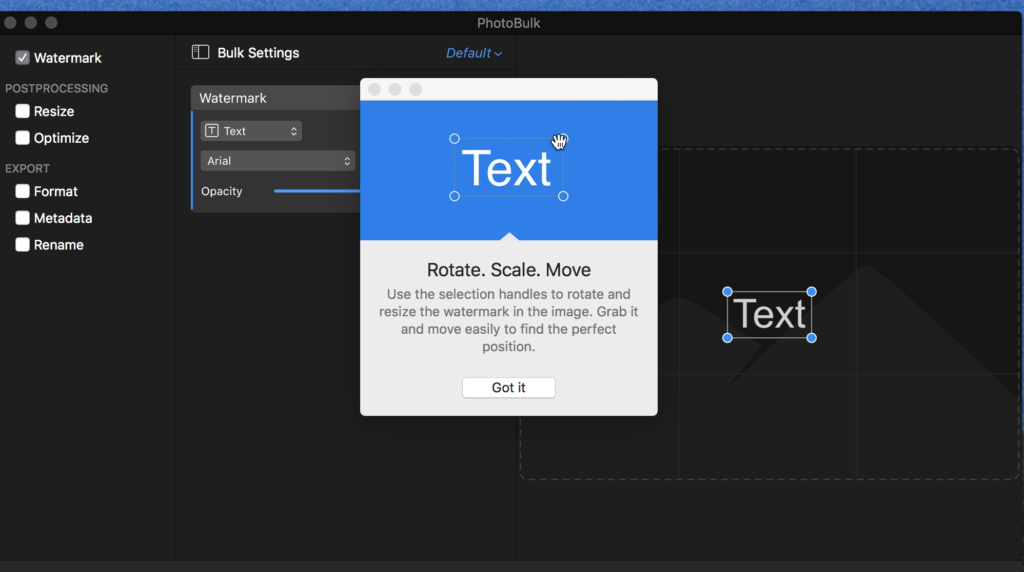Tick the Rename checkbox
Viewport: 1024px width, 572px height.
(x=22, y=245)
